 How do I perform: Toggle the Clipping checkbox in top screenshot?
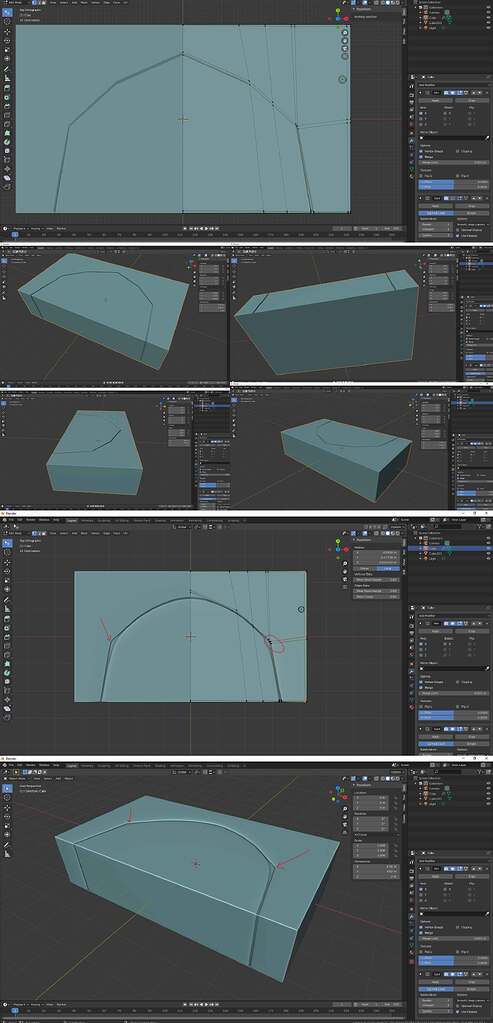point(457,151)
